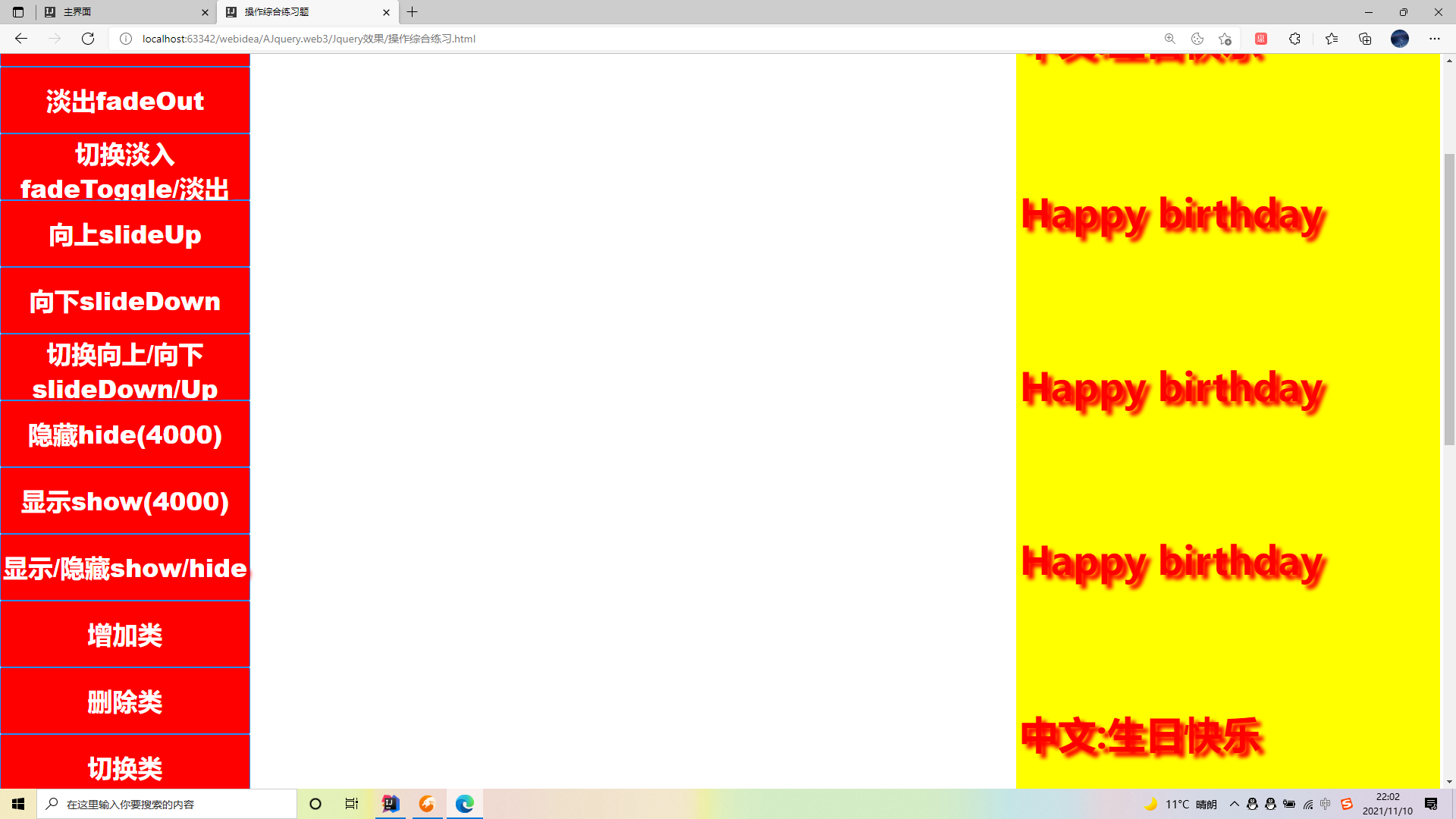Click the browser refresh icon
The width and height of the screenshot is (1456, 819).
click(88, 39)
